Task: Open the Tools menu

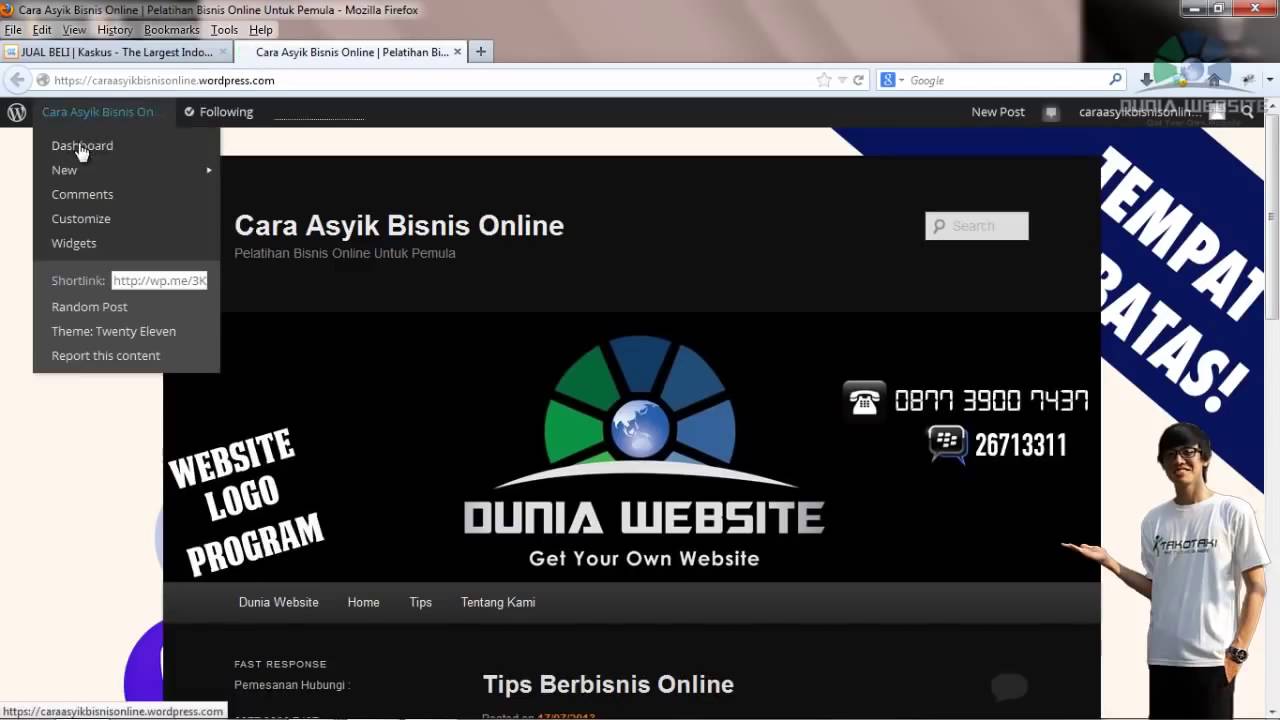Action: (224, 30)
